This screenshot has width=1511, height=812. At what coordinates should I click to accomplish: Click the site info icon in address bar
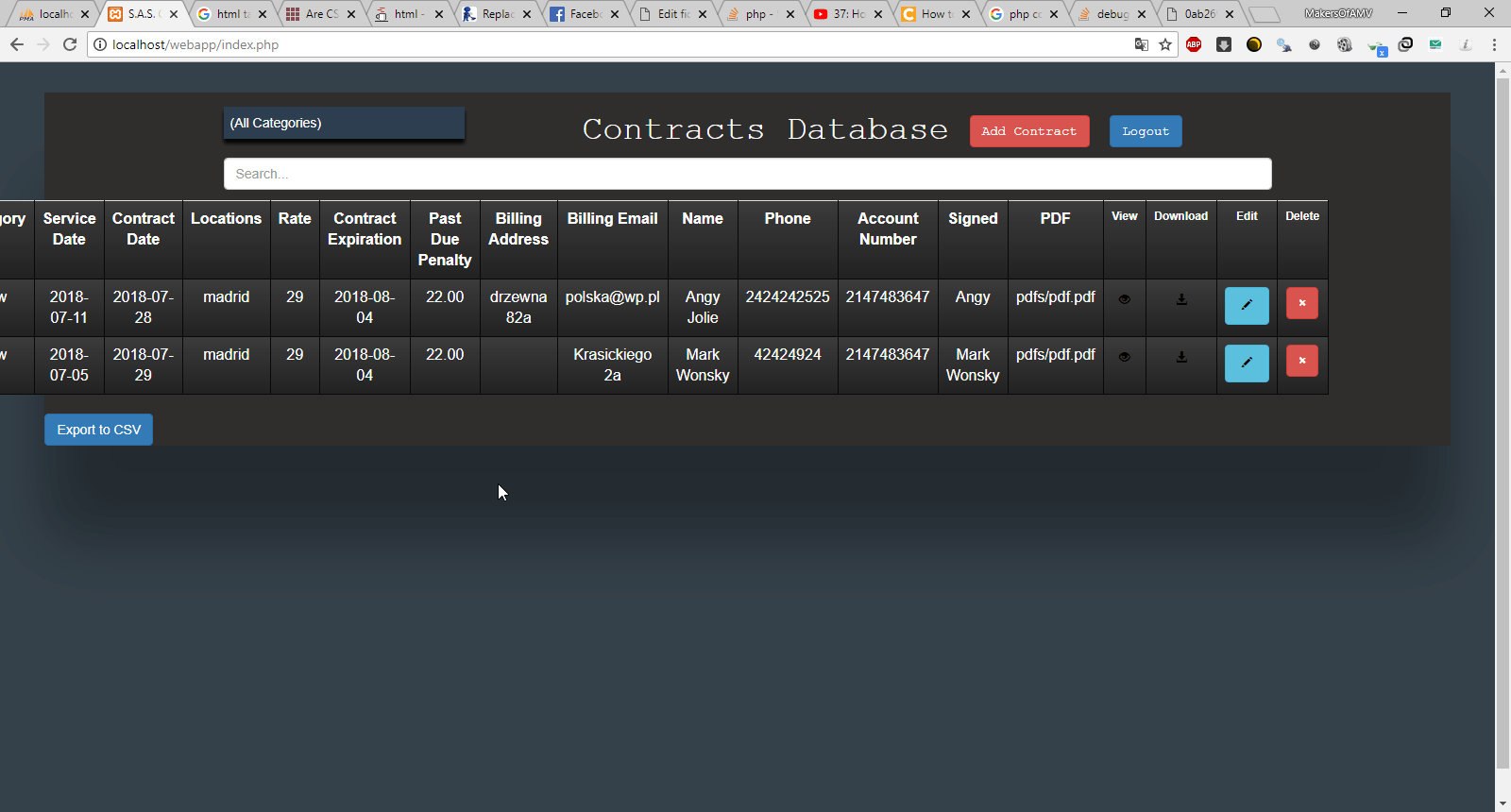pyautogui.click(x=100, y=44)
